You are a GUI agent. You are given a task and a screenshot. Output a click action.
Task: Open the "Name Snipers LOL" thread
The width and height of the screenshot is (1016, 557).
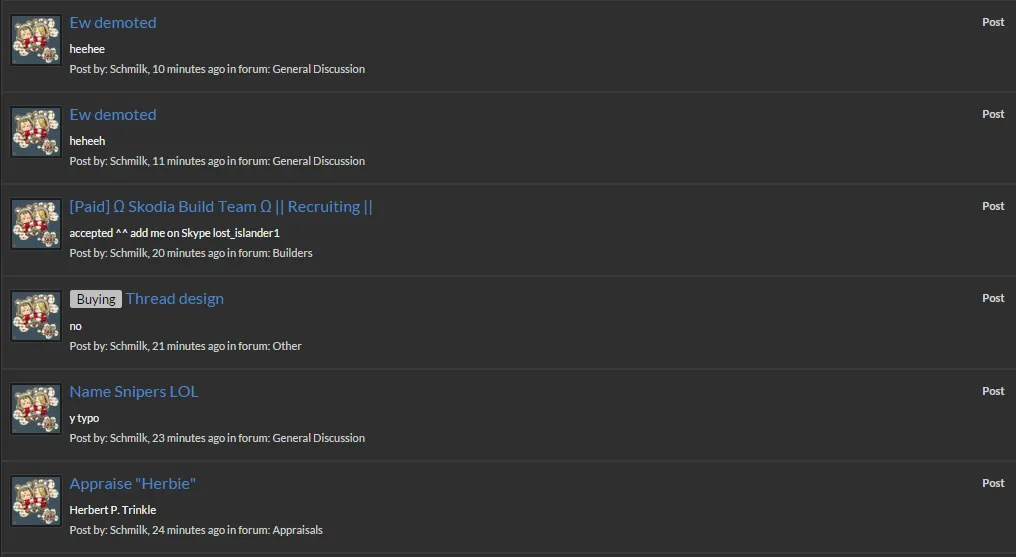pyautogui.click(x=134, y=392)
